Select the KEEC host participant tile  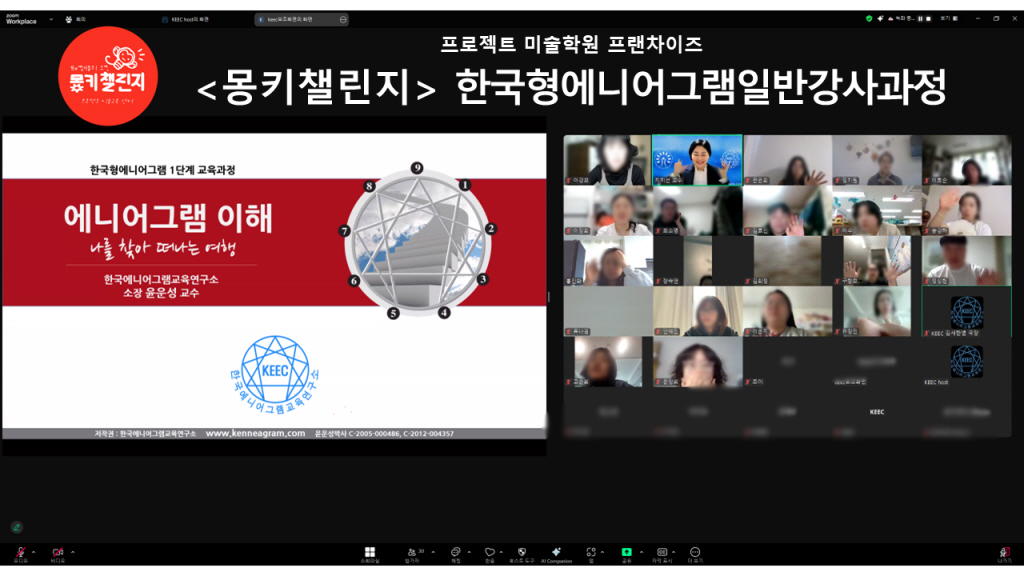967,362
